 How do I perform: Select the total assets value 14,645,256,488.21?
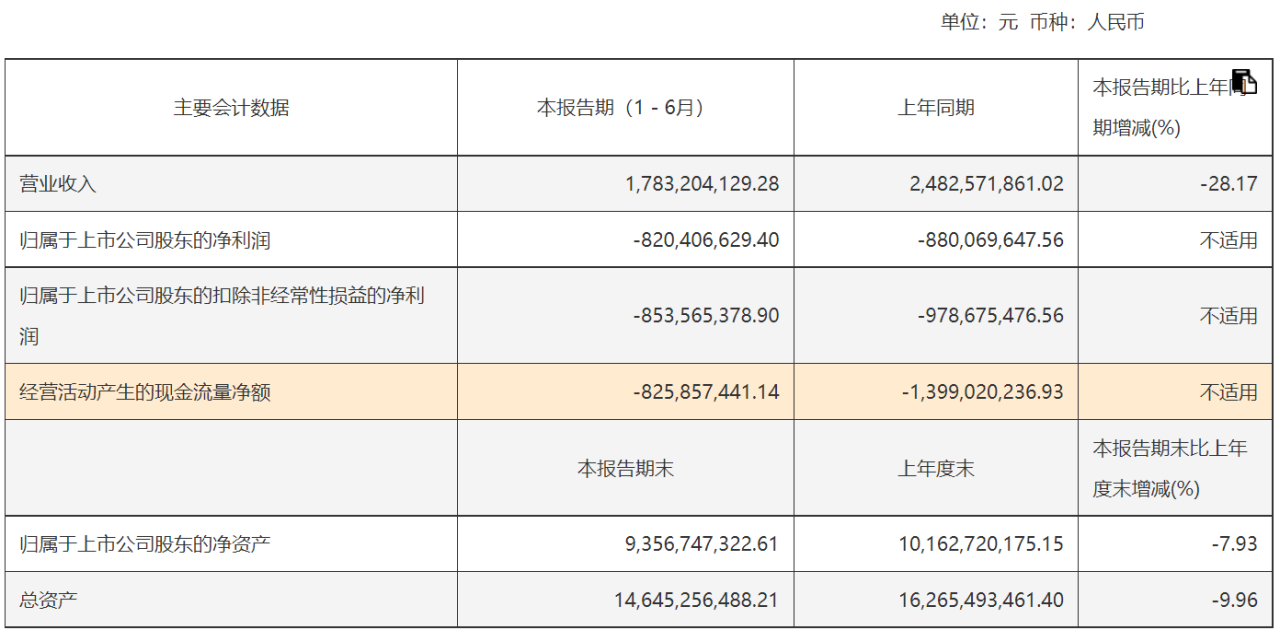(x=696, y=600)
